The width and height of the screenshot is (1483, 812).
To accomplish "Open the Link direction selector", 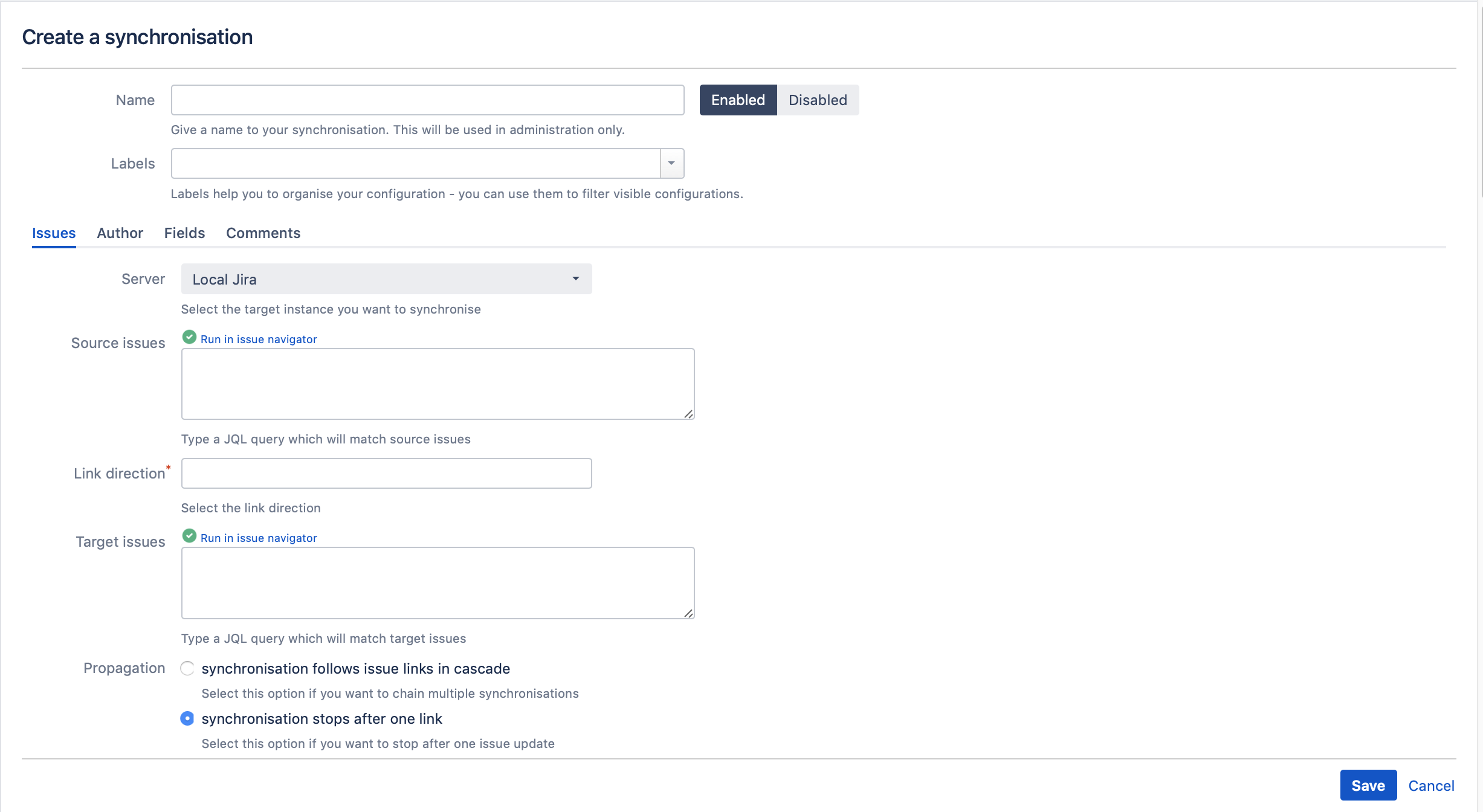I will (386, 473).
